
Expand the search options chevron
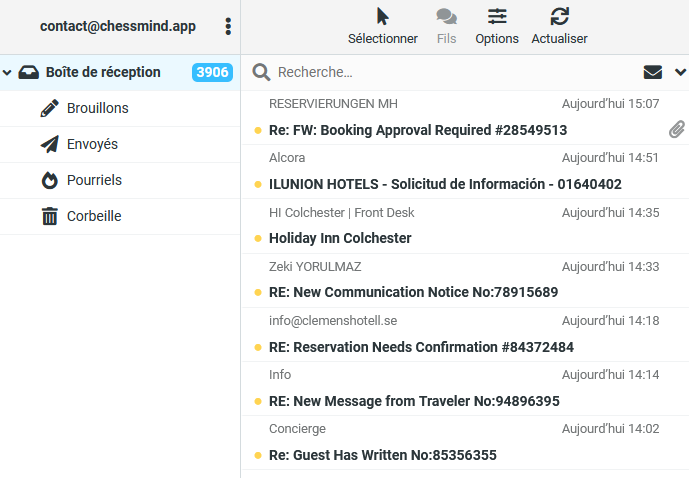click(x=680, y=72)
